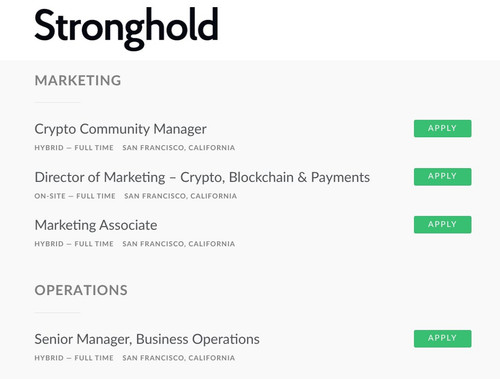Viewport: 500px width, 379px height.
Task: Select the OPERATIONS section heading
Action: pos(81,290)
